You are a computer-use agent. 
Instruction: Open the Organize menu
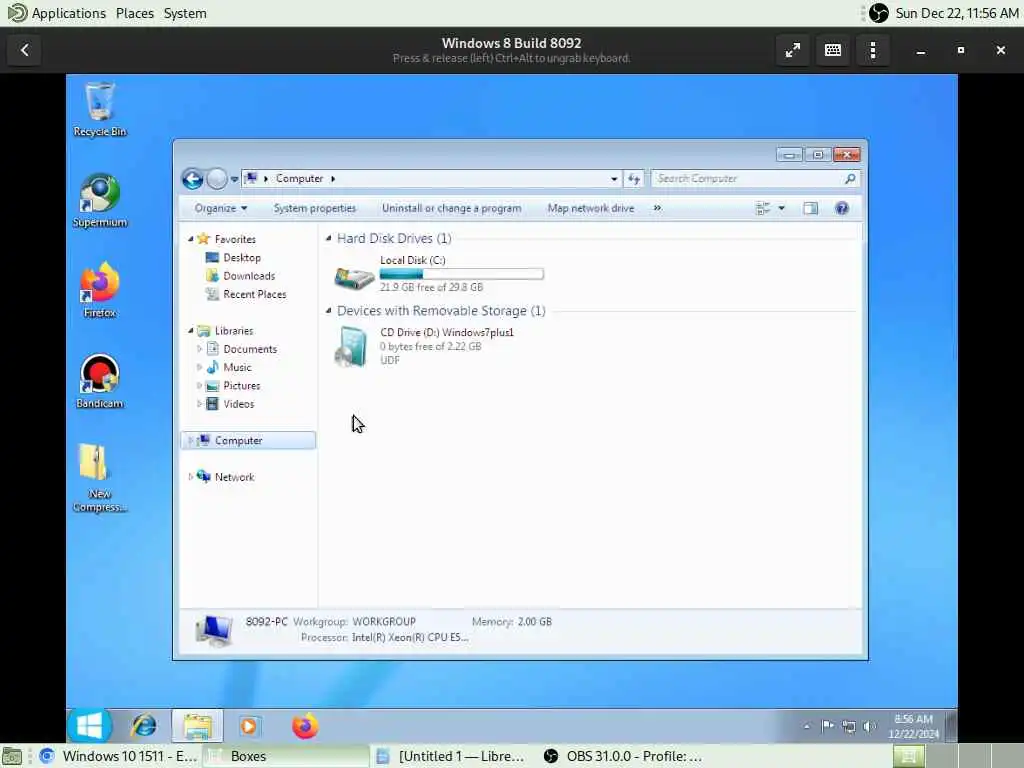[221, 208]
